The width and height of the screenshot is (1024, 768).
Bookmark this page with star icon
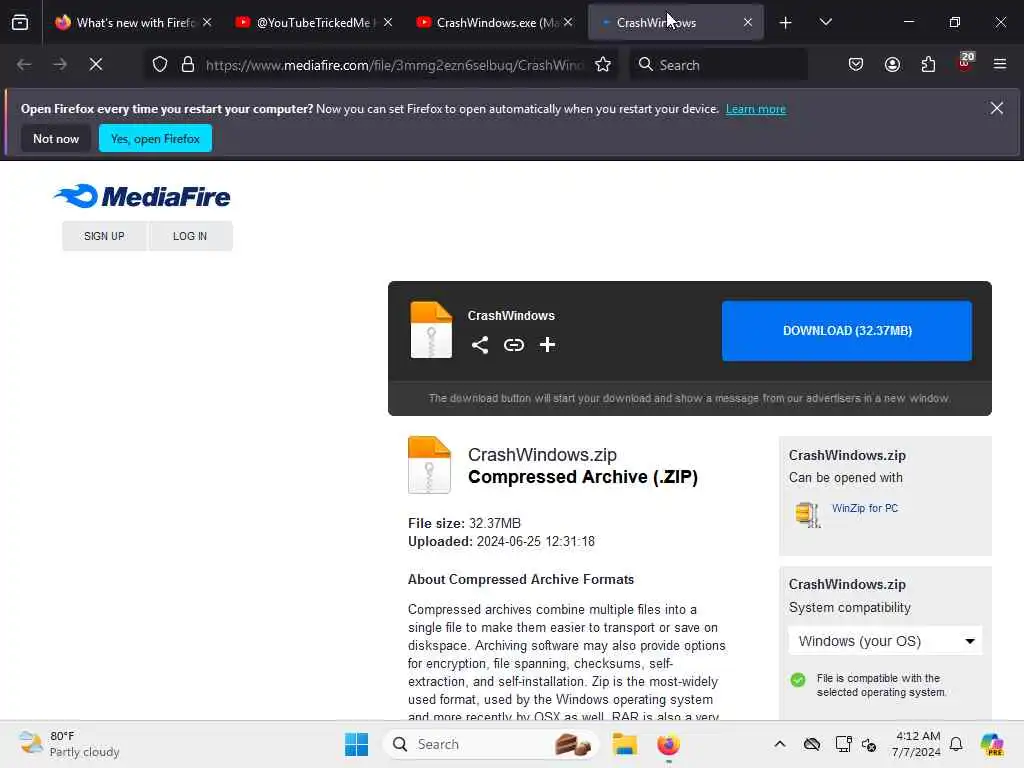coord(603,65)
